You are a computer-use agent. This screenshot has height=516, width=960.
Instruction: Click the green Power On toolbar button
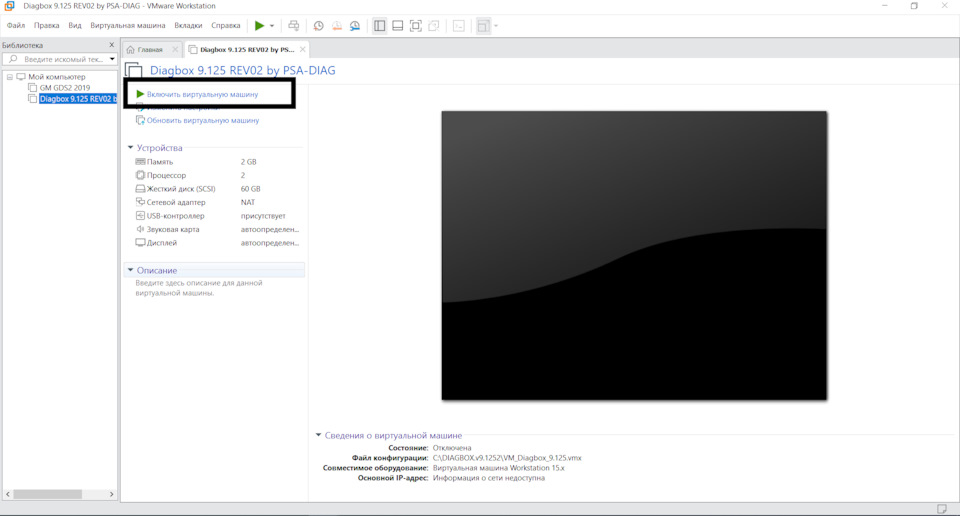[260, 26]
